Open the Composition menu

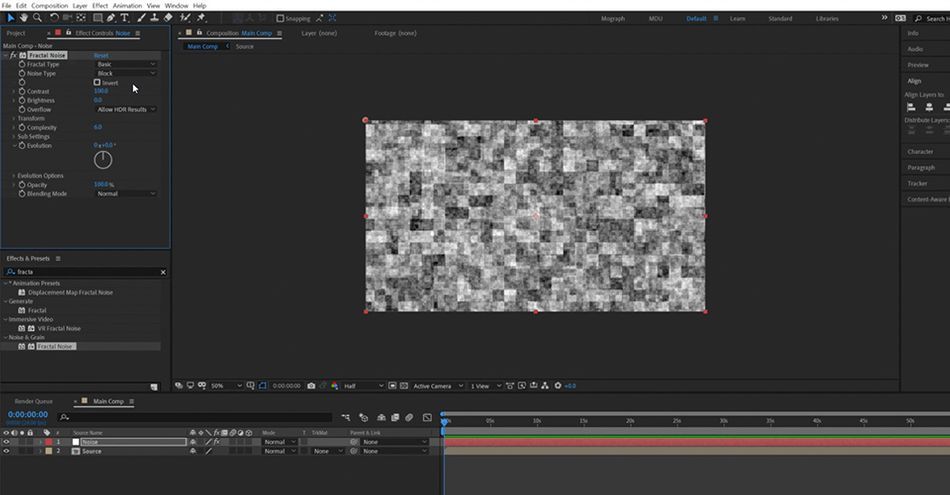(49, 5)
